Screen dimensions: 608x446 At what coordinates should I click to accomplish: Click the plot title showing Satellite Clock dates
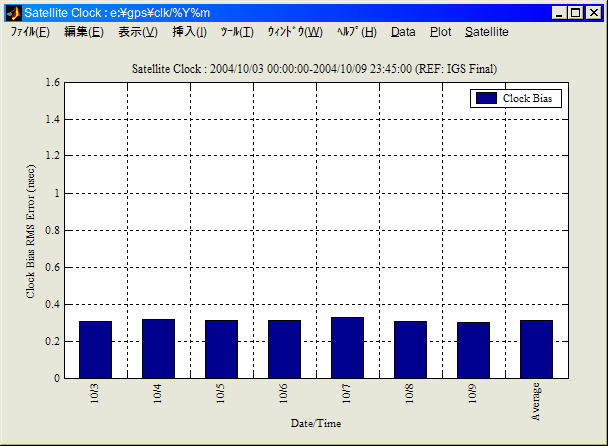tap(315, 69)
